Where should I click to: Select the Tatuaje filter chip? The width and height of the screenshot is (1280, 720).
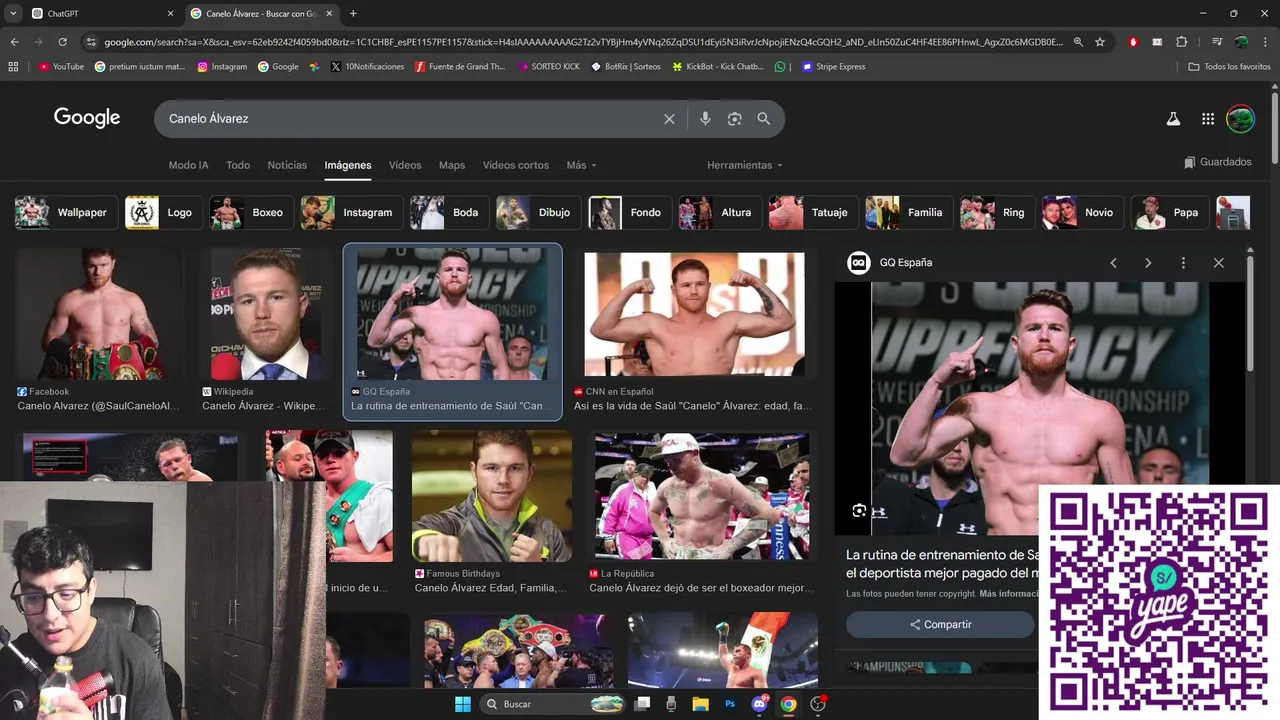coord(813,213)
